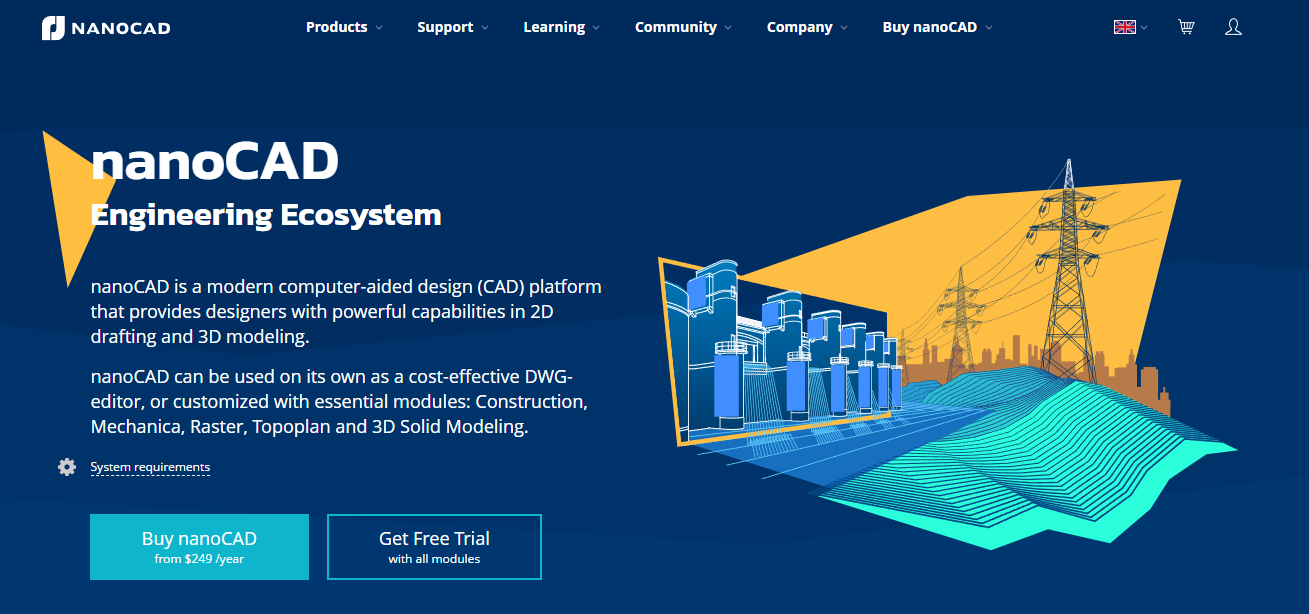Expand the Community menu chevron
This screenshot has width=1309, height=614.
point(728,28)
